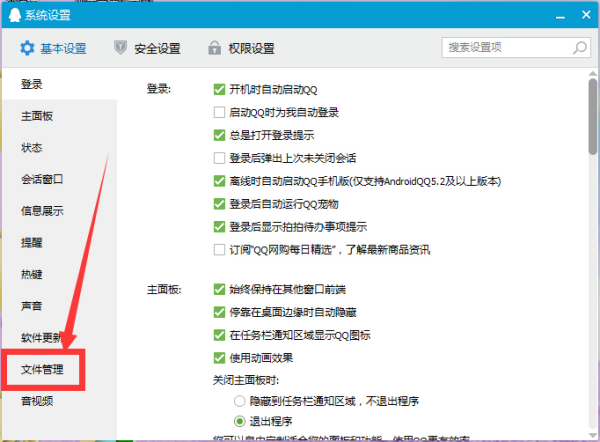
Task: Click the 主面板: section heading
Action: tap(164, 289)
